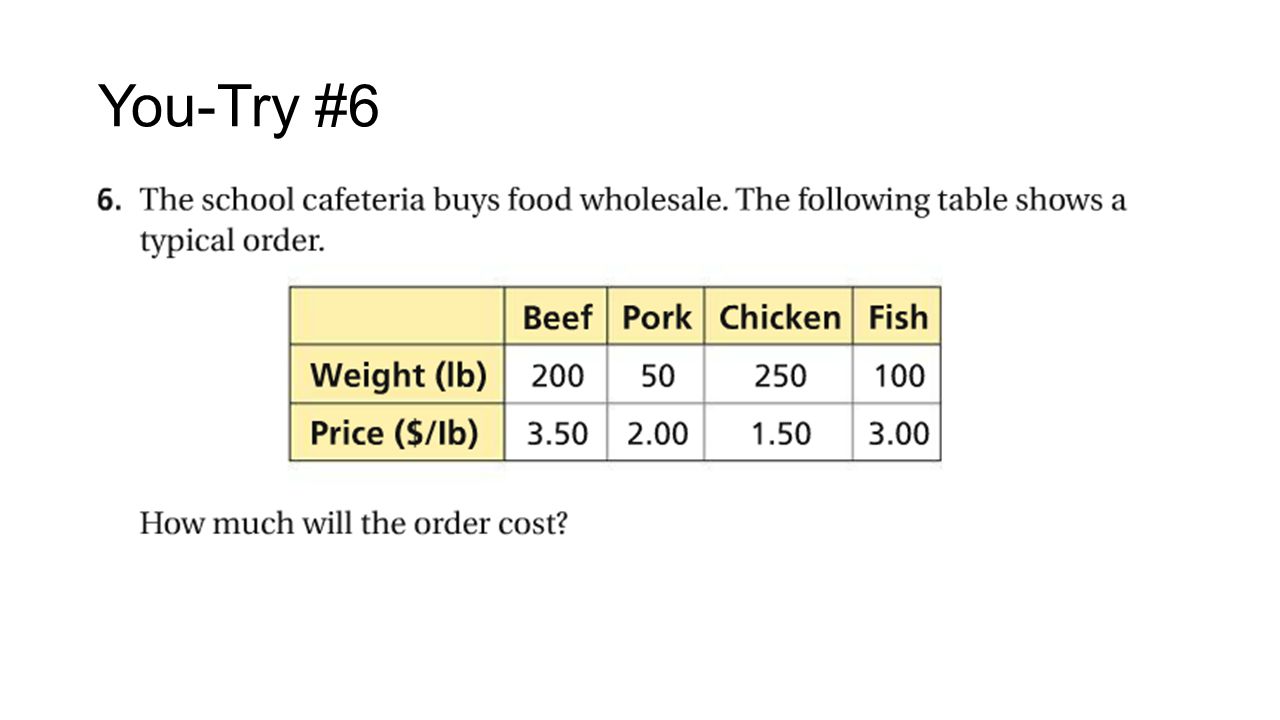Click the beef weight cell 200
1280x720 pixels.
tap(556, 375)
